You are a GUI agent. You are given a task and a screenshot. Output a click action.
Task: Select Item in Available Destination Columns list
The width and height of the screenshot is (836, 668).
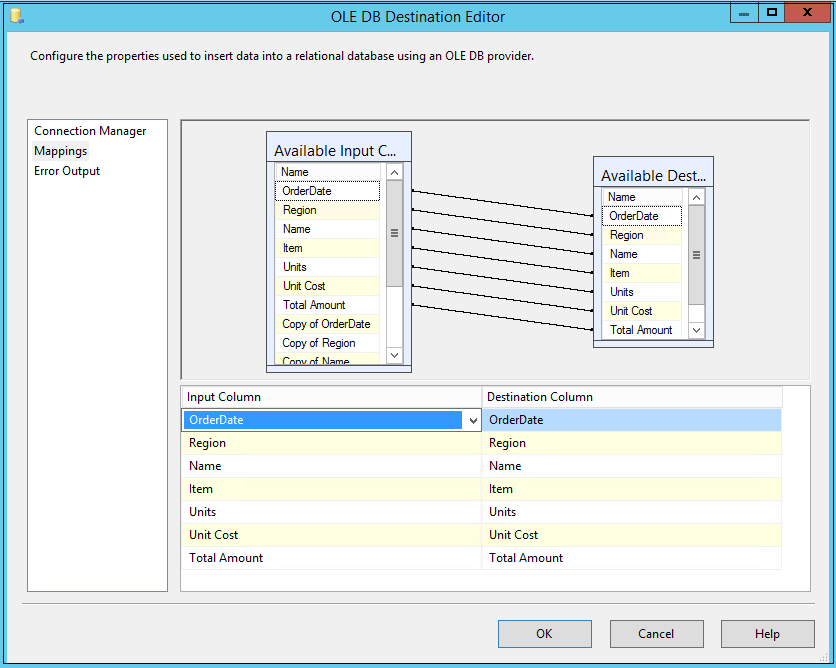(x=642, y=273)
